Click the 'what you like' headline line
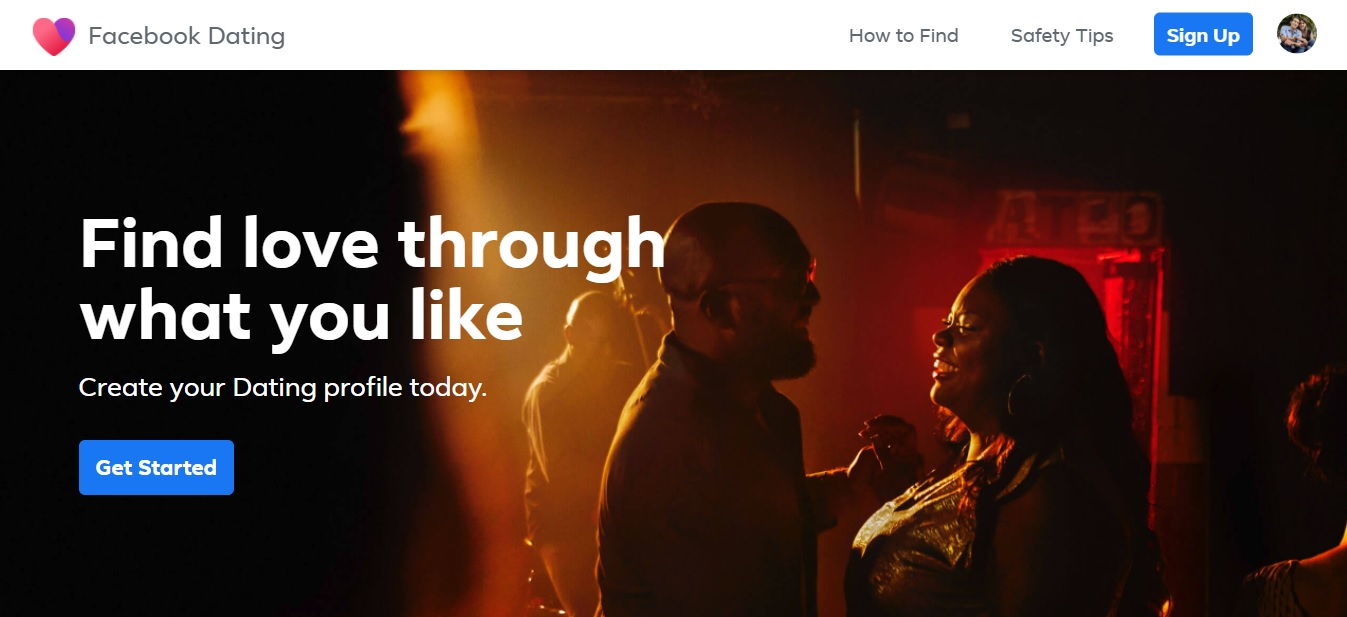Screen dimensions: 1347x617 point(301,315)
